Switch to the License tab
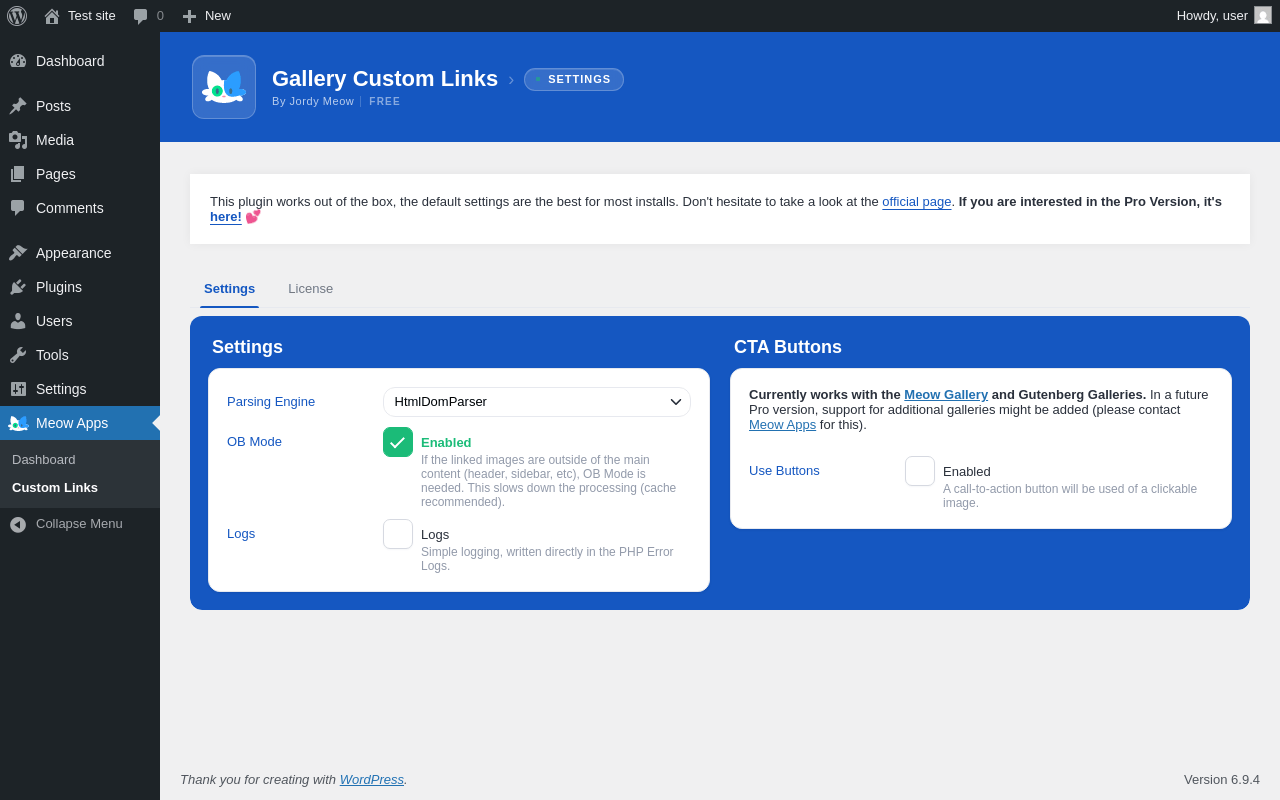 point(311,289)
